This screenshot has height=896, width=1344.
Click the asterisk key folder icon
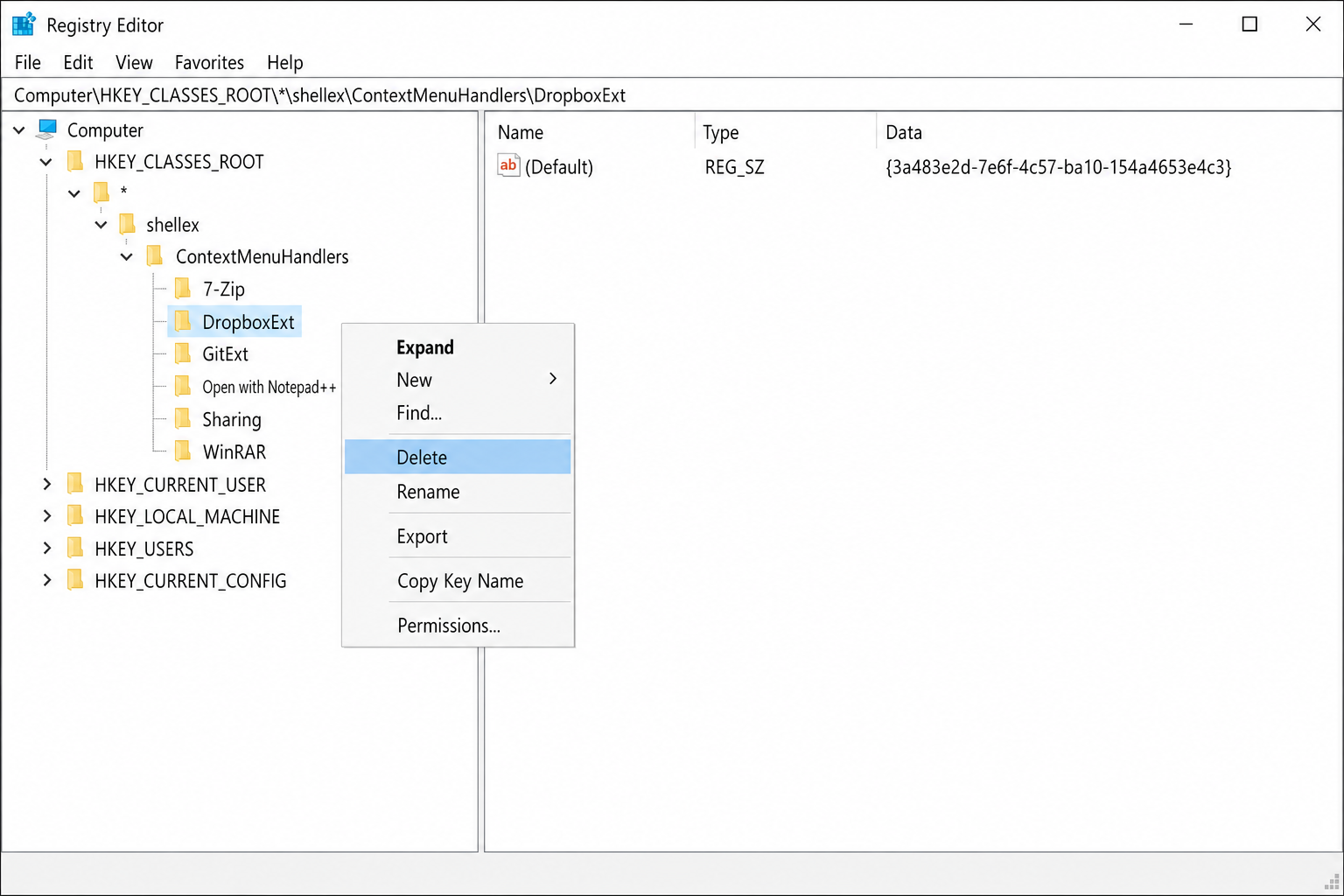click(101, 192)
